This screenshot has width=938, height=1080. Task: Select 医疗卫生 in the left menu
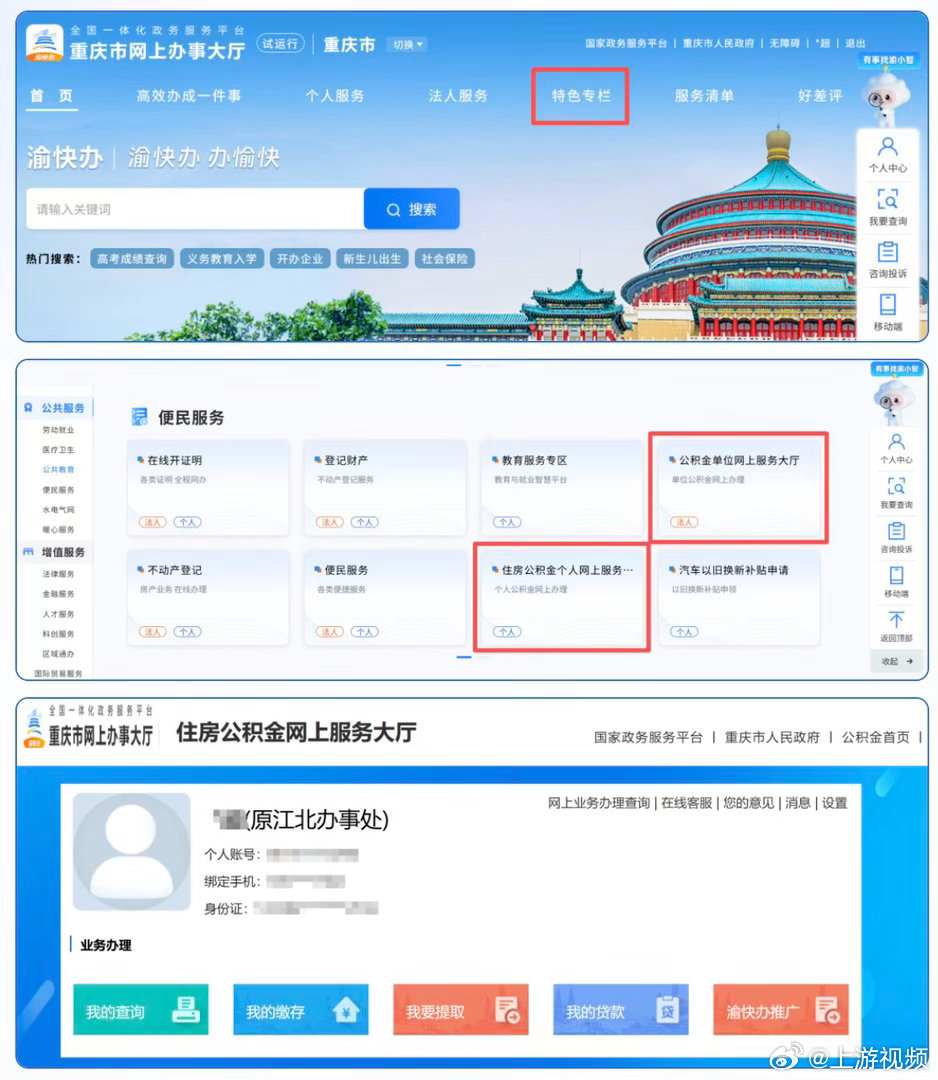tap(58, 450)
